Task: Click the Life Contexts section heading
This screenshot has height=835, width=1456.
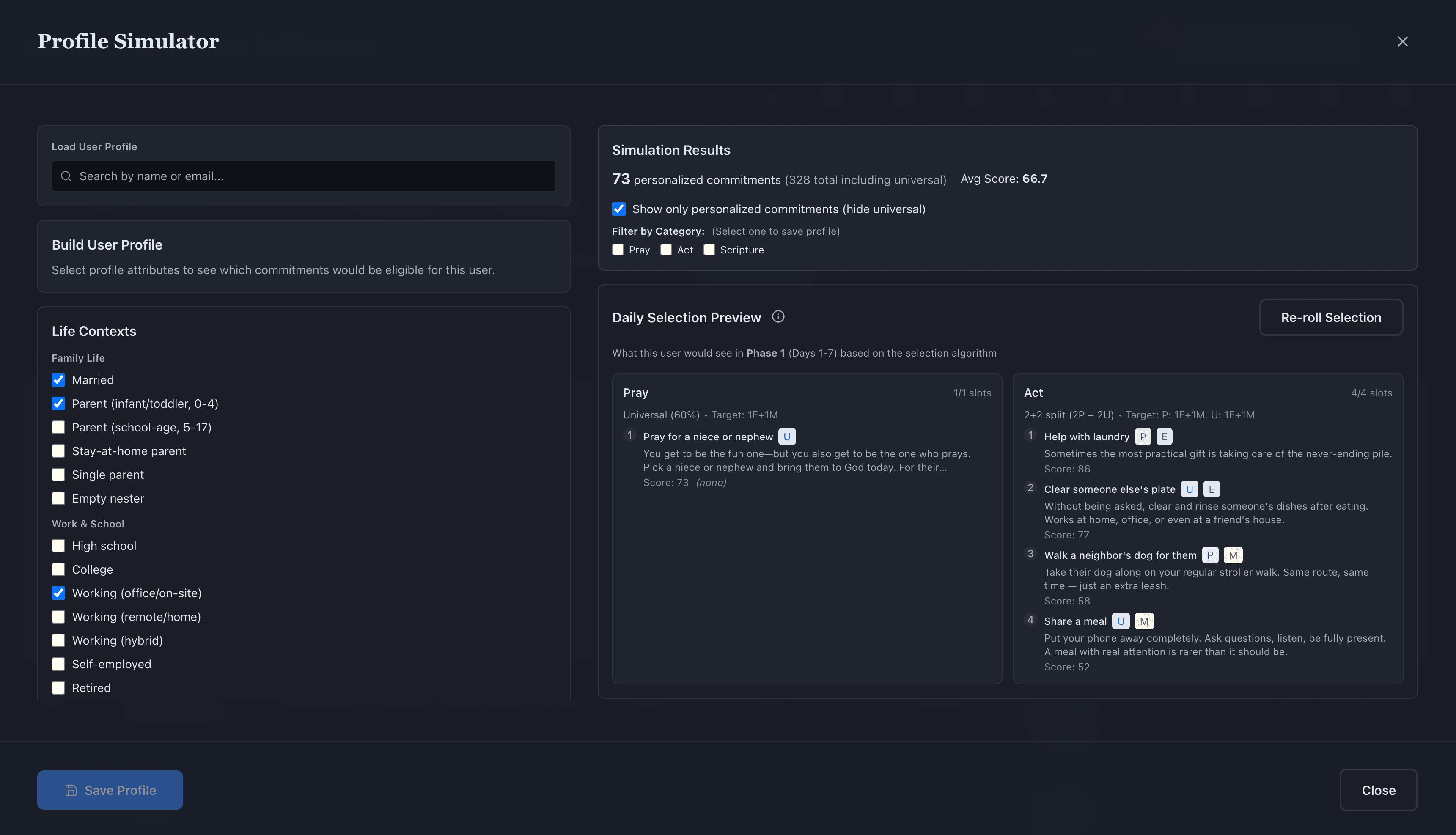Action: (93, 331)
